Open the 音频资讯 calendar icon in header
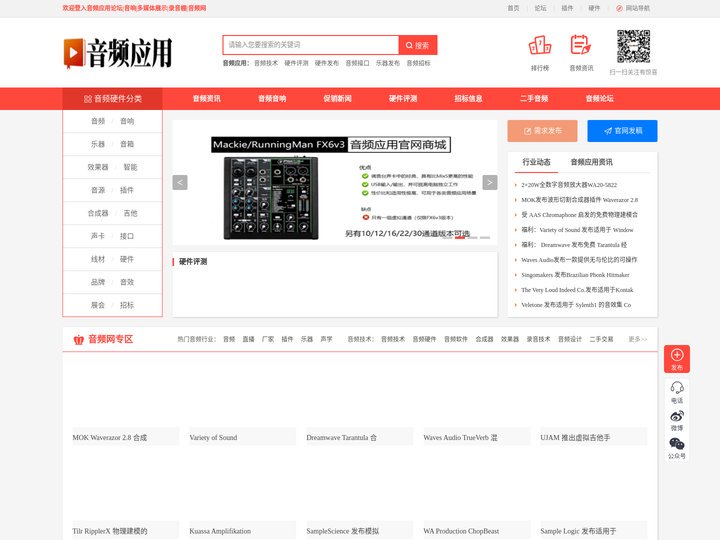The image size is (720, 540). (x=581, y=45)
